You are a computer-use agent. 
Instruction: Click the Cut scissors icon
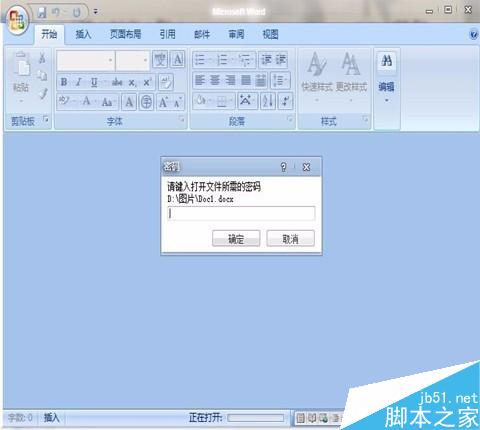tap(42, 58)
